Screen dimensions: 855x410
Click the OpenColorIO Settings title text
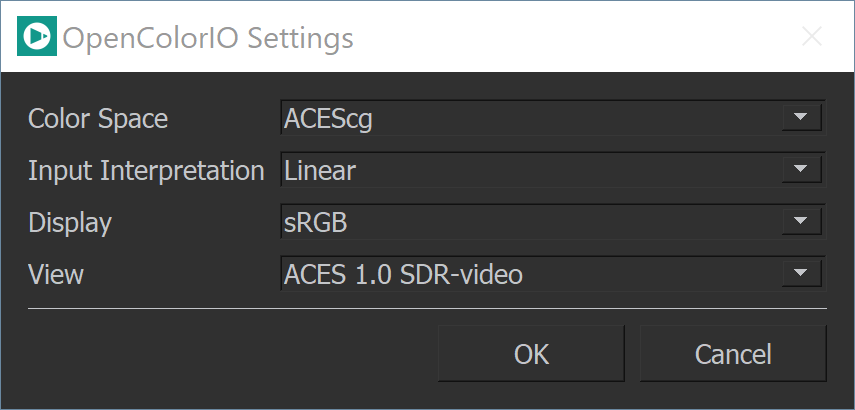(x=208, y=38)
